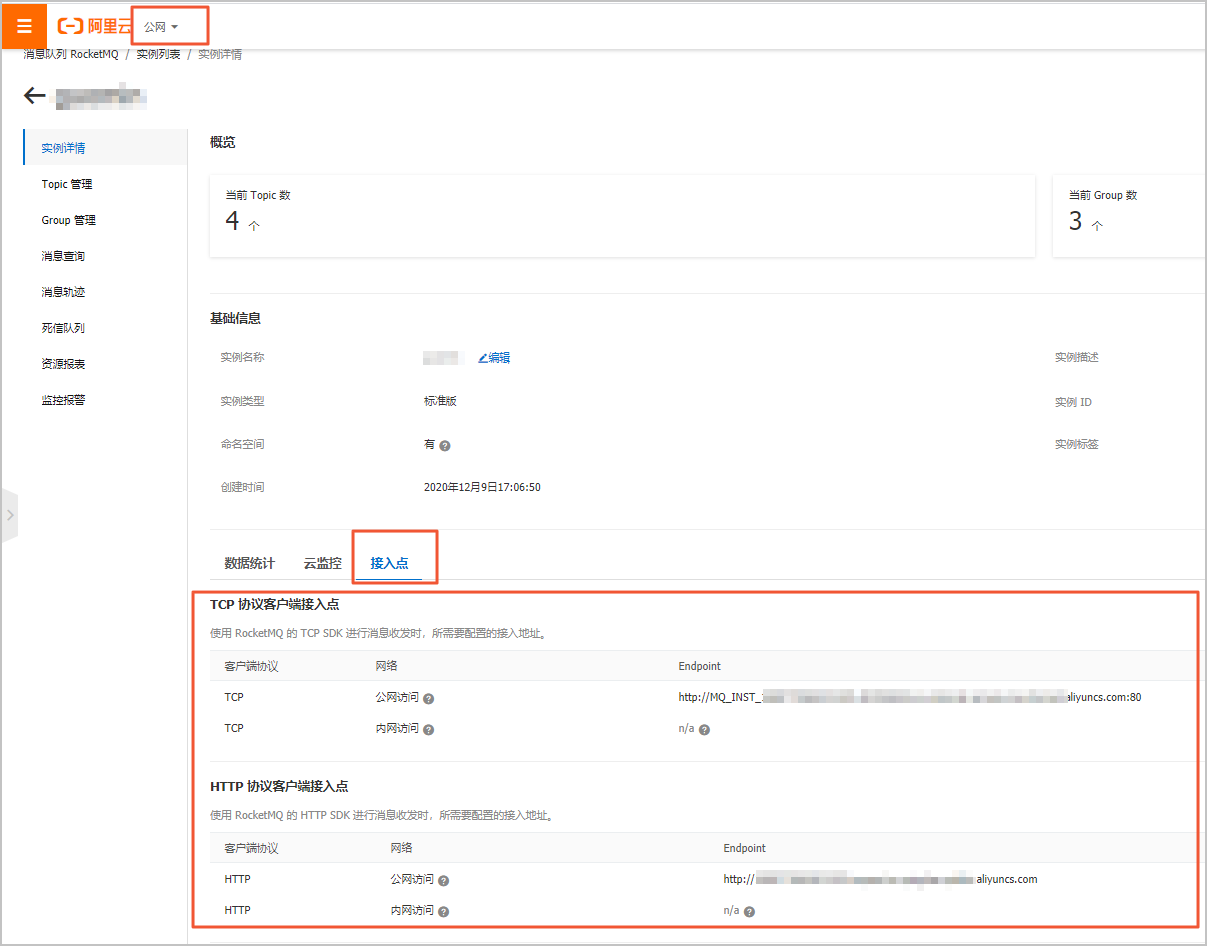Click help icon beside TCP n/a endpoint
The image size is (1207, 946).
(x=704, y=730)
